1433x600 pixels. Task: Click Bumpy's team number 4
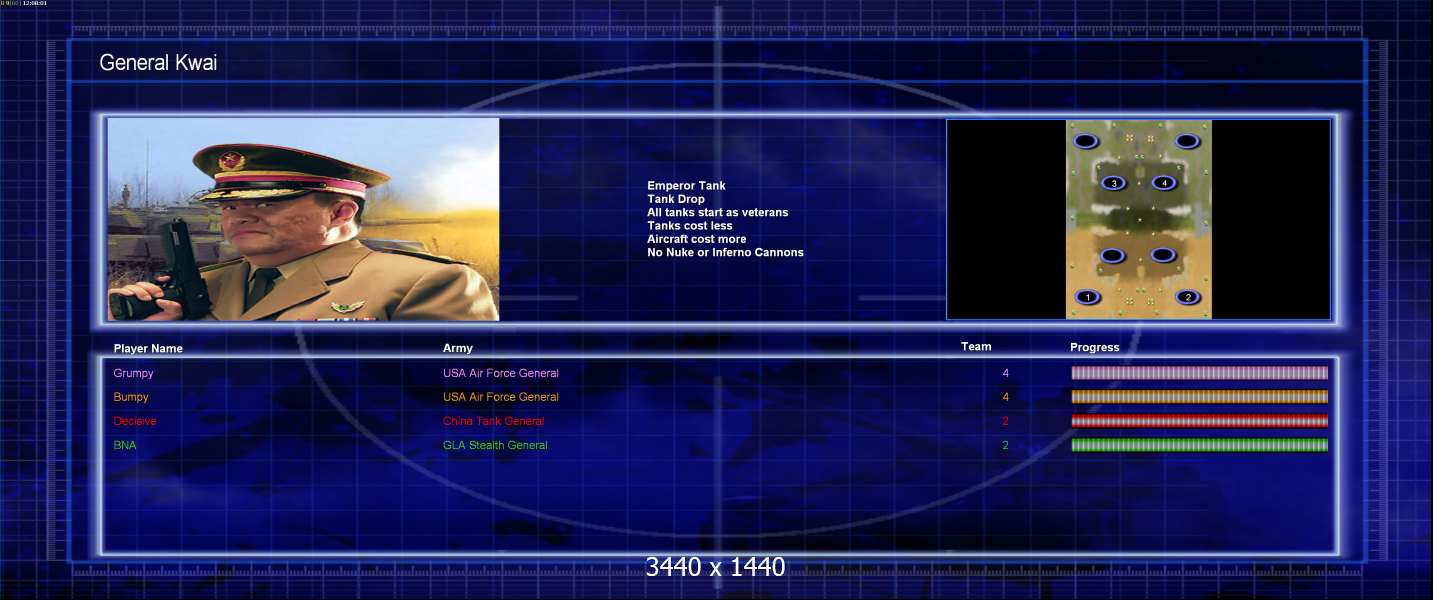point(1006,397)
